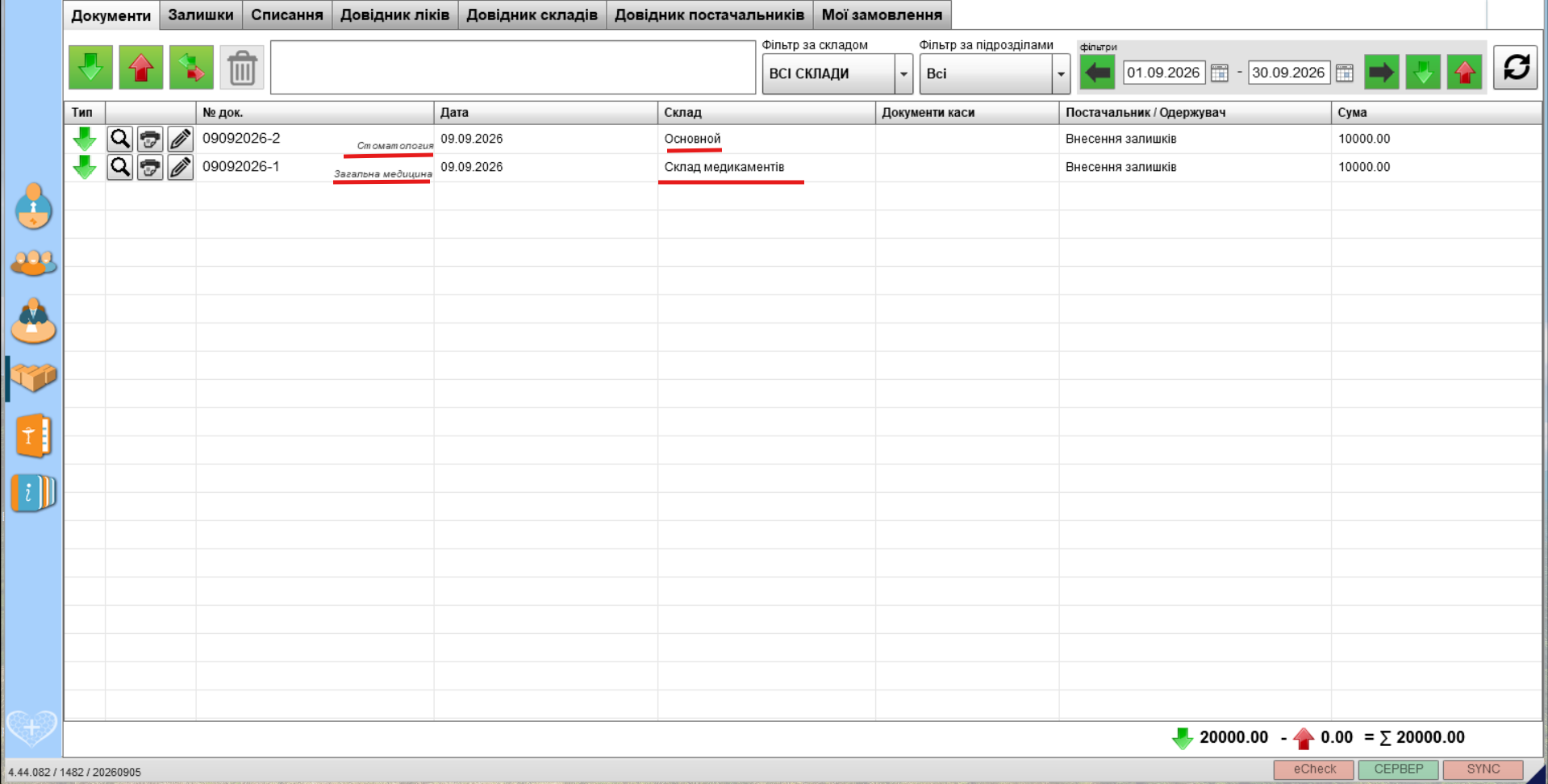Print document 09092026-1 with printer icon
The width and height of the screenshot is (1548, 784).
150,168
